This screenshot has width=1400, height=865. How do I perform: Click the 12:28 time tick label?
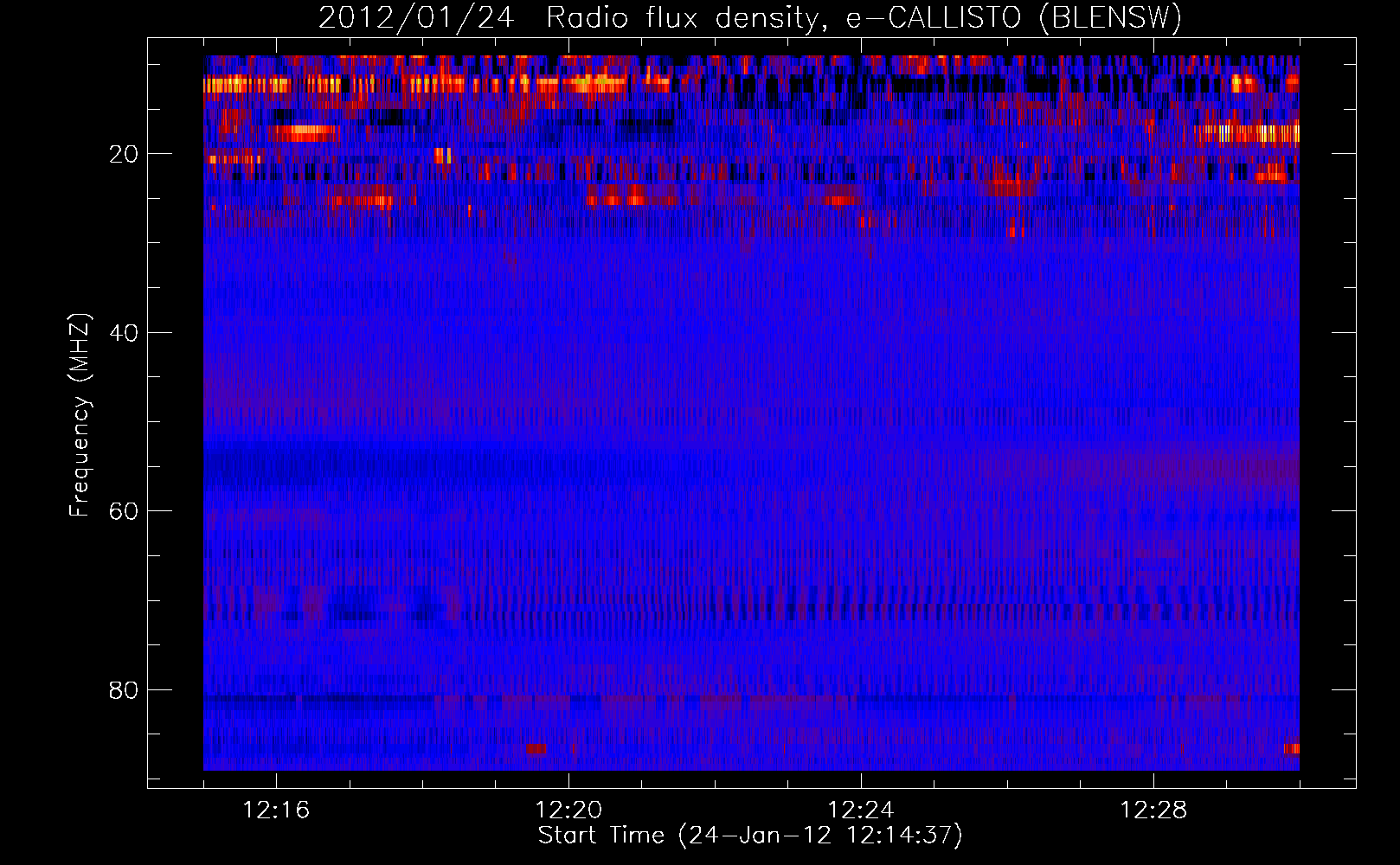[1153, 811]
